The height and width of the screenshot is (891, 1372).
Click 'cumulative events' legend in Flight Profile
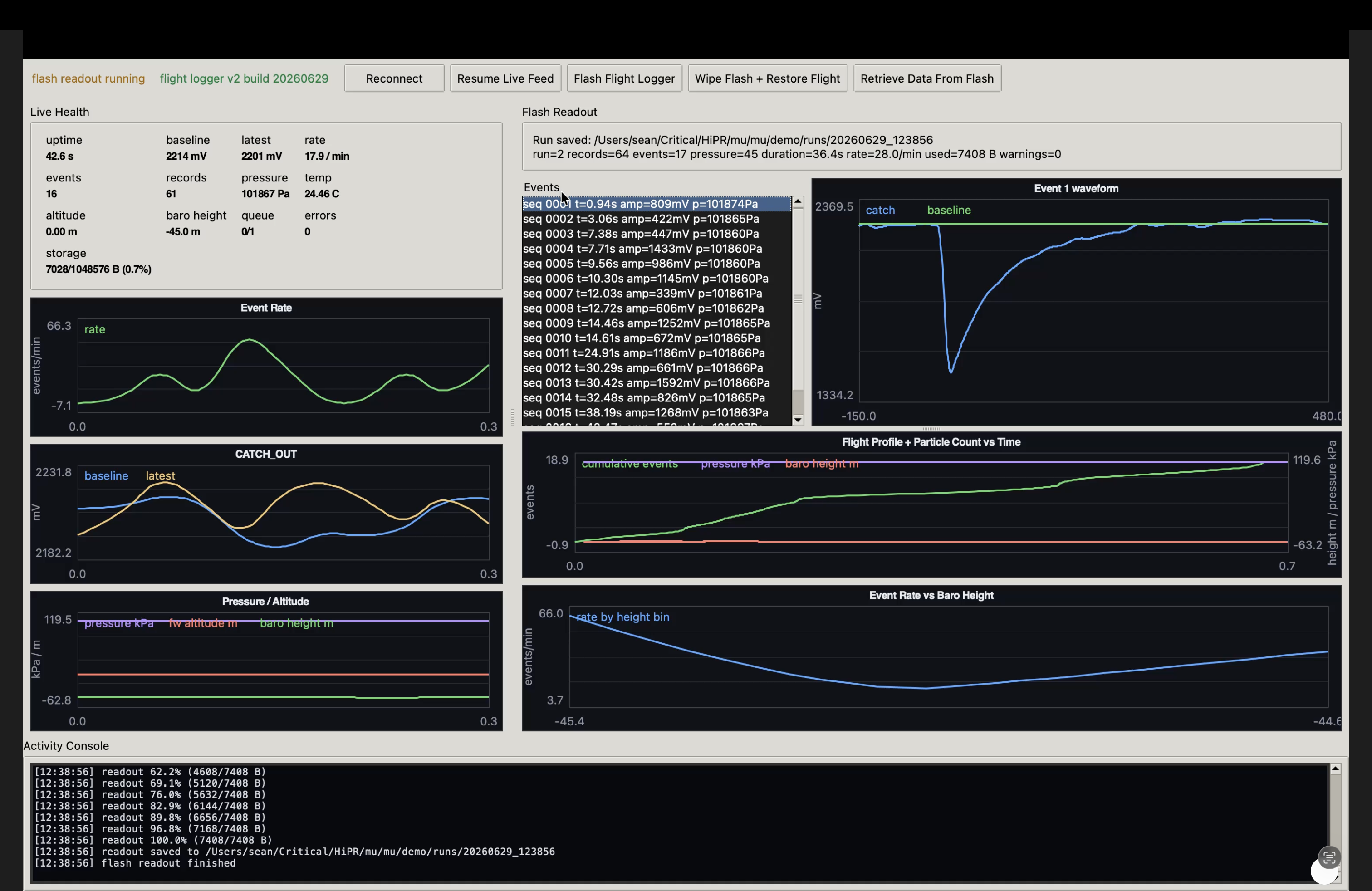pos(629,464)
